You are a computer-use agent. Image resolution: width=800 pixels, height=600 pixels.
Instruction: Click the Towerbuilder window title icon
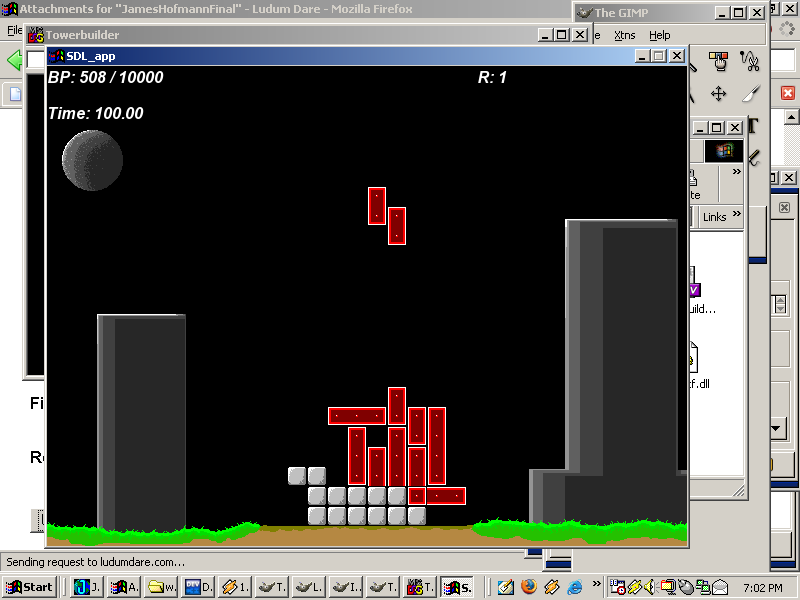tap(36, 35)
